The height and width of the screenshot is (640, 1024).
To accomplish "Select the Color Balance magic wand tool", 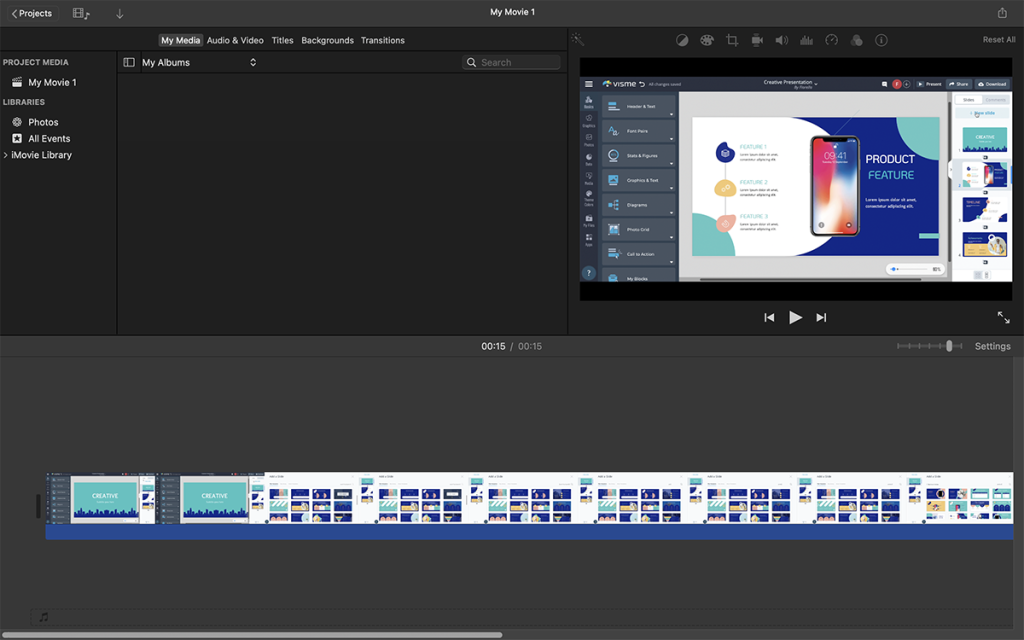I will click(682, 40).
